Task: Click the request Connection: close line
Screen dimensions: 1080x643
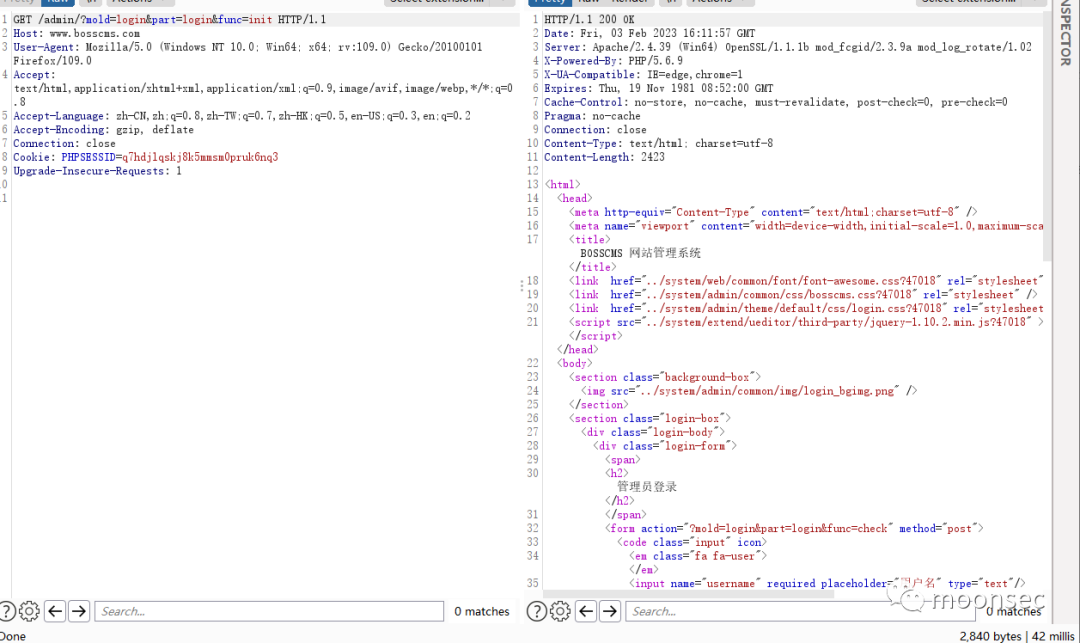Action: 64,143
